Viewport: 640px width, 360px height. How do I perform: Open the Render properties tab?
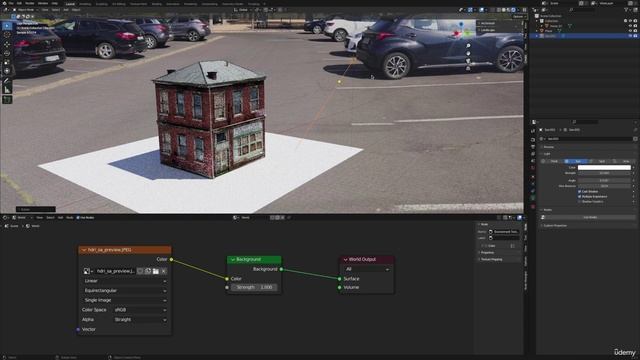coord(533,139)
